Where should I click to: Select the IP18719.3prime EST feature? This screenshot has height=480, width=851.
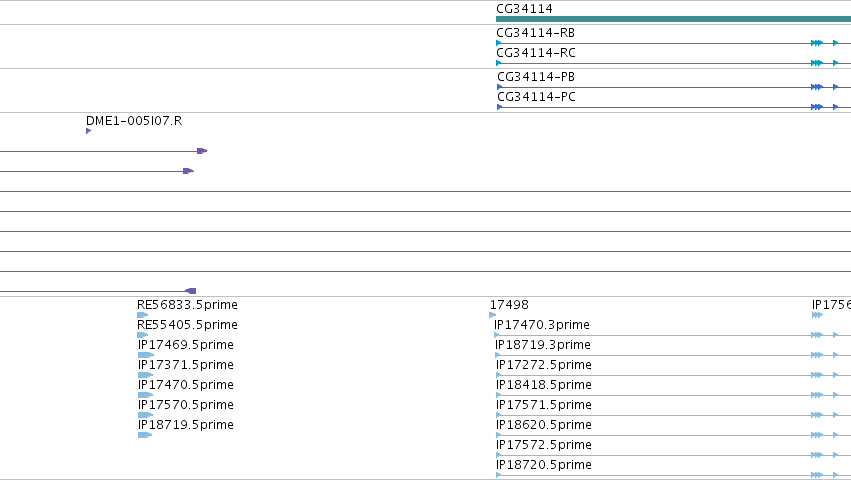(x=673, y=355)
